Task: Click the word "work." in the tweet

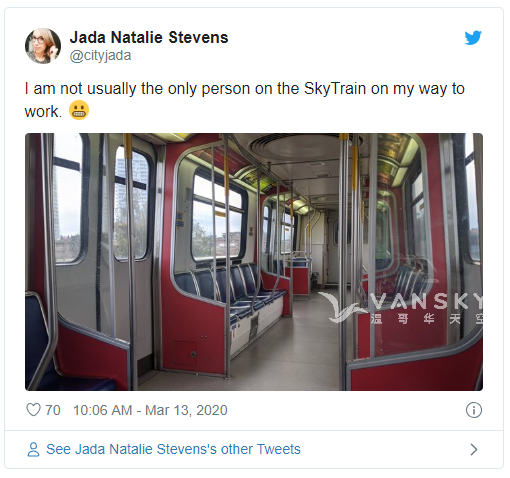Action: (43, 112)
